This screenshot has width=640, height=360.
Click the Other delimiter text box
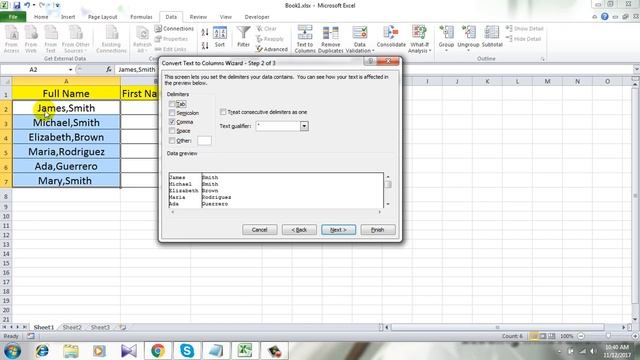pyautogui.click(x=204, y=140)
